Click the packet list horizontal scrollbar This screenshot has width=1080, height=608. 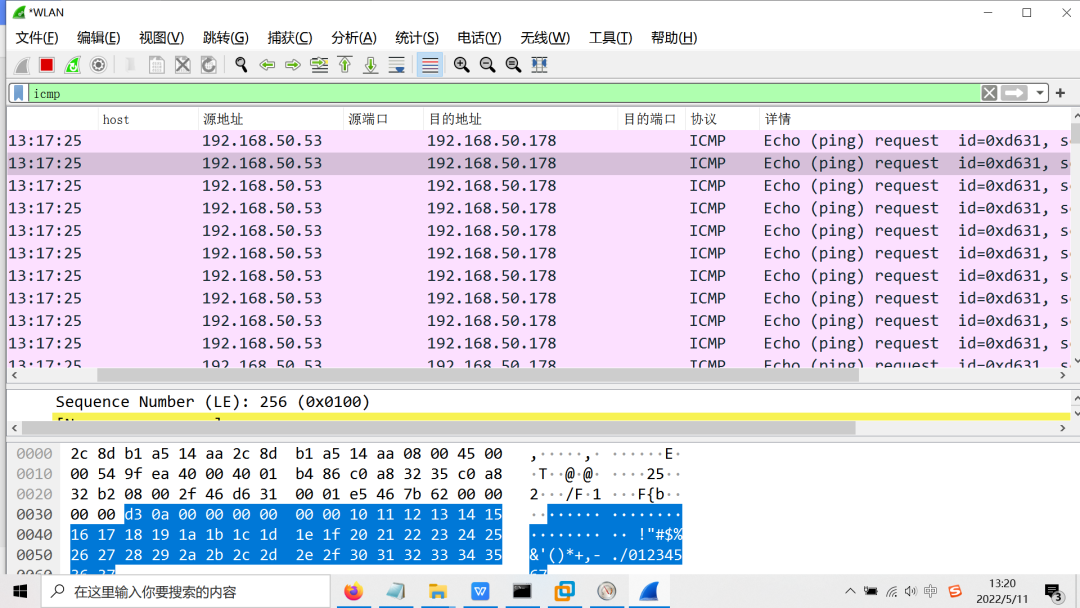(500, 375)
